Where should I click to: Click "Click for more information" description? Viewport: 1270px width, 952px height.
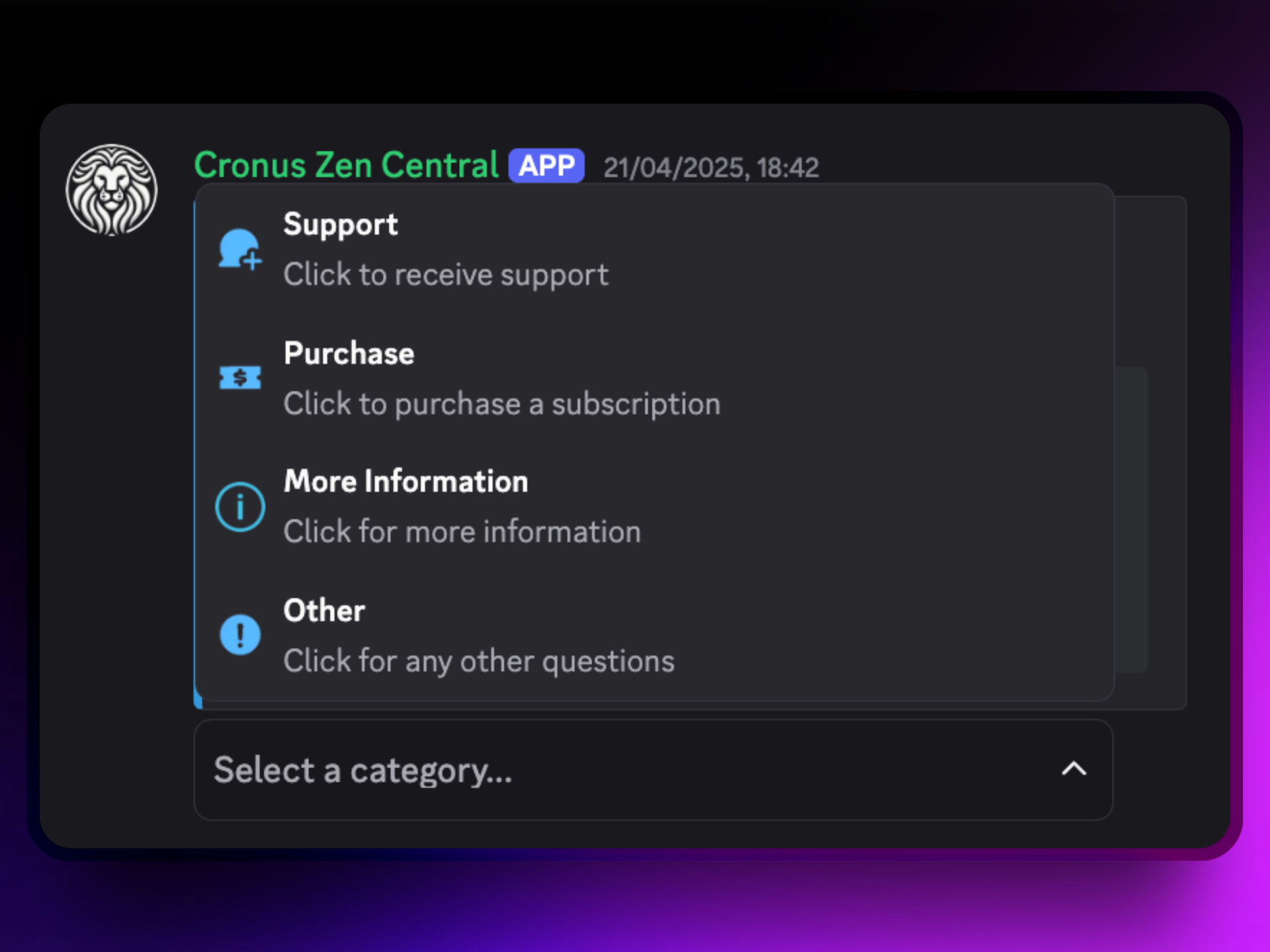point(462,532)
